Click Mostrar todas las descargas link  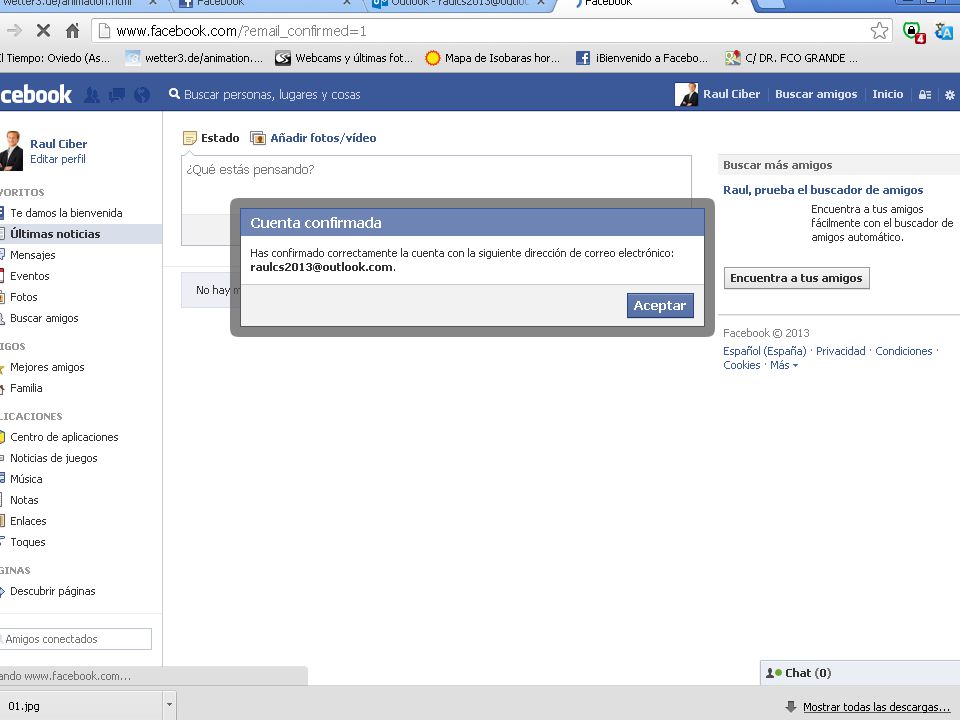pyautogui.click(x=876, y=707)
